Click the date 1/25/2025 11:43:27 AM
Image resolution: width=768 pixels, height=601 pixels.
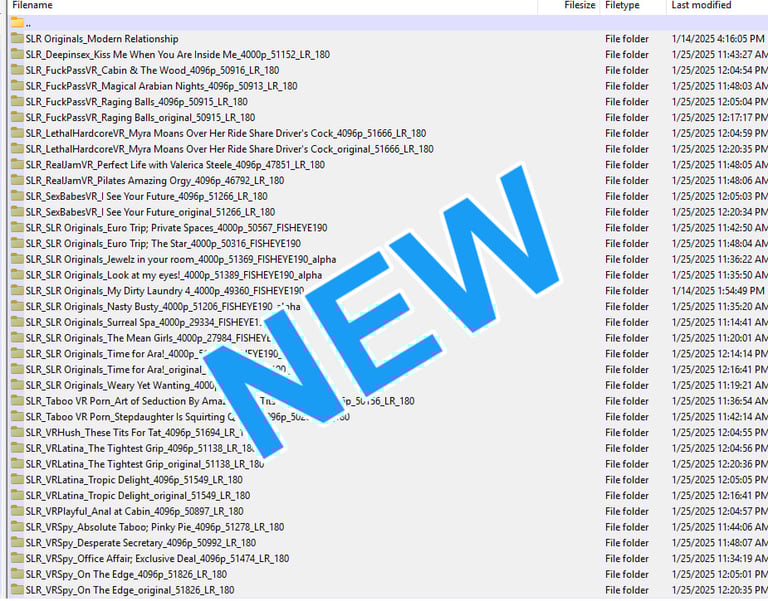(720, 54)
